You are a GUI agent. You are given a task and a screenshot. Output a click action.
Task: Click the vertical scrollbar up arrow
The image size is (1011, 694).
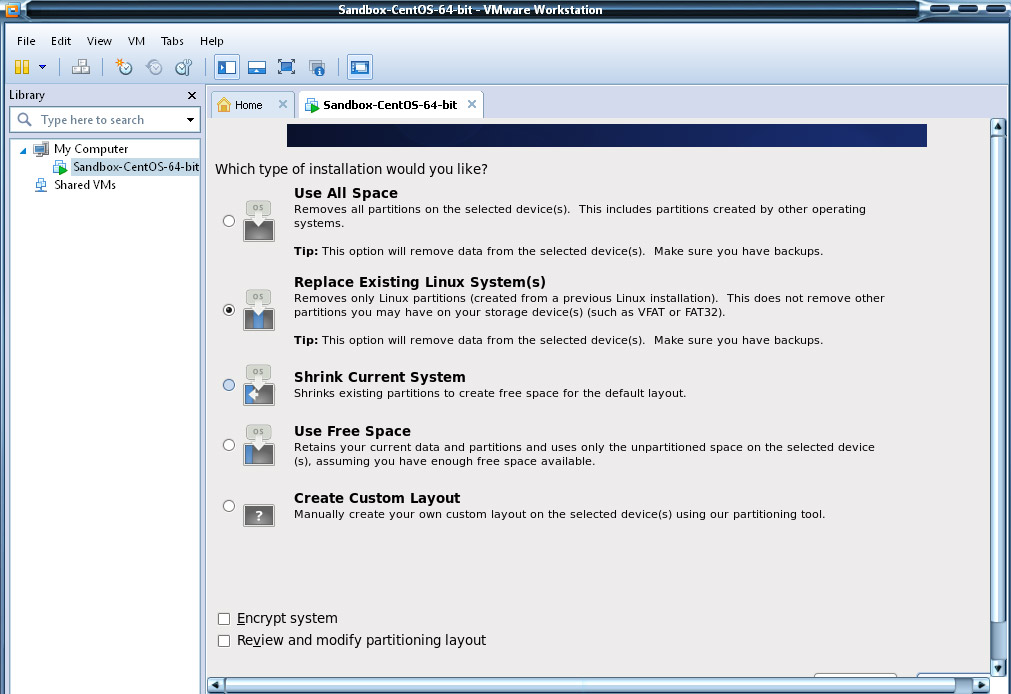tap(997, 126)
